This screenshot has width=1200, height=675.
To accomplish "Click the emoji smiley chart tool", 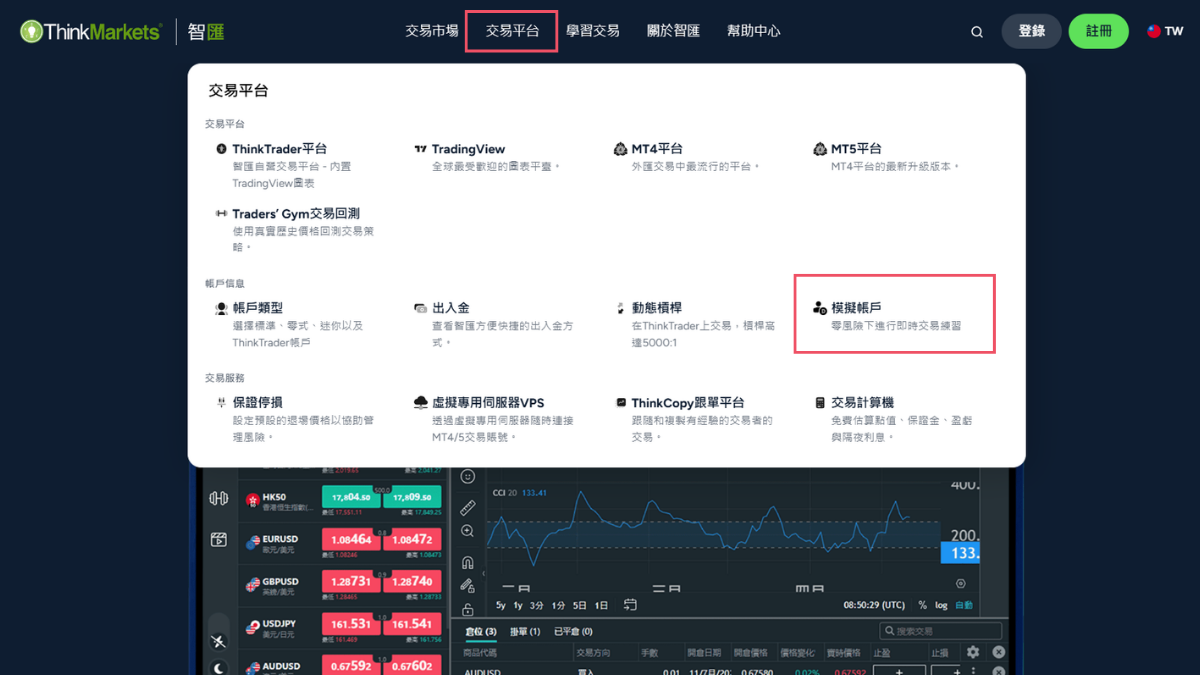I will pyautogui.click(x=467, y=477).
